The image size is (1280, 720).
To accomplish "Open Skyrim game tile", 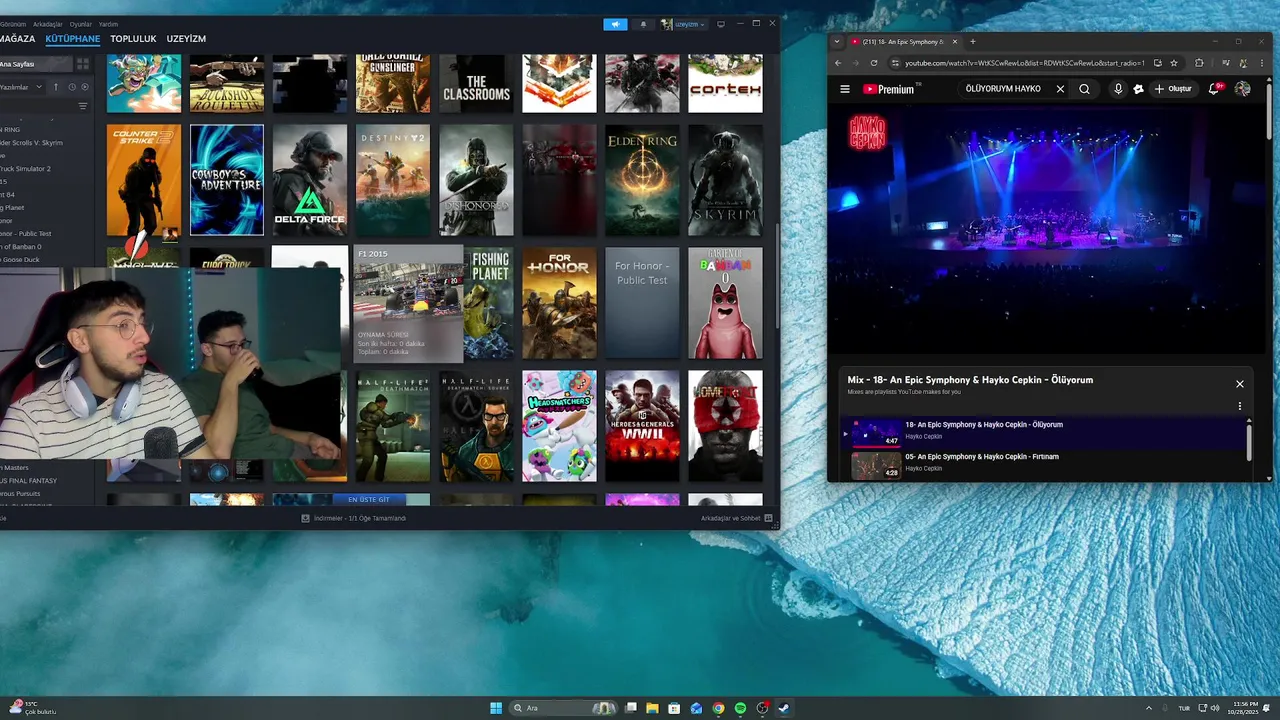I will 725,180.
